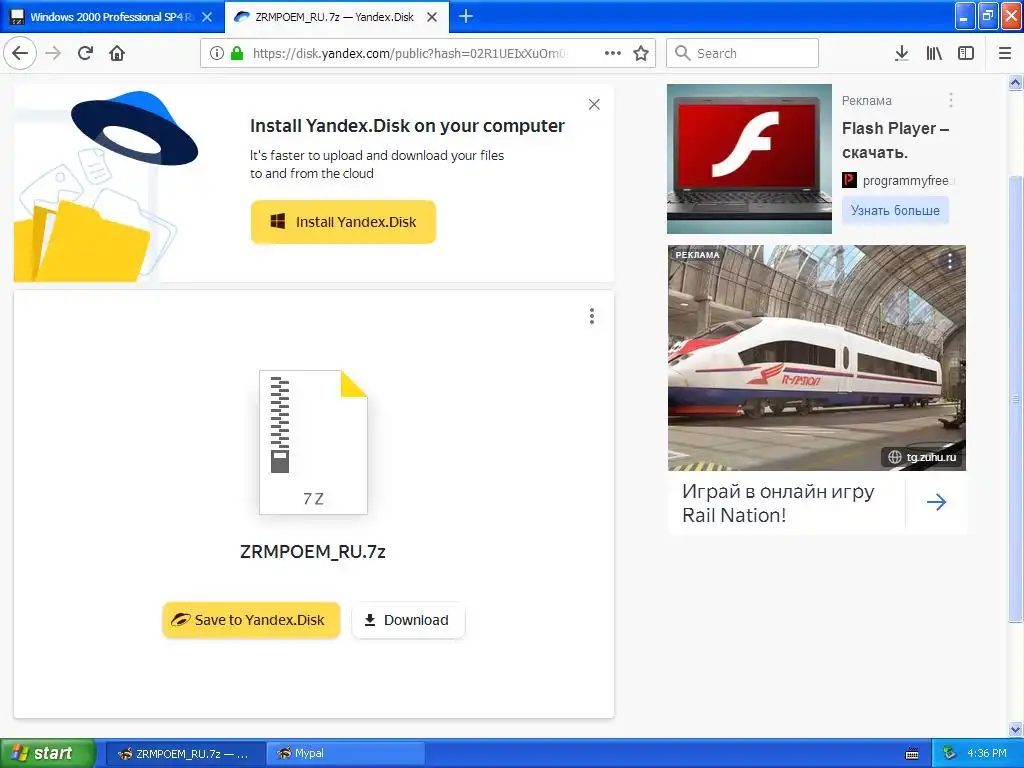Click the vertical scrollbar thumb

pyautogui.click(x=1015, y=398)
